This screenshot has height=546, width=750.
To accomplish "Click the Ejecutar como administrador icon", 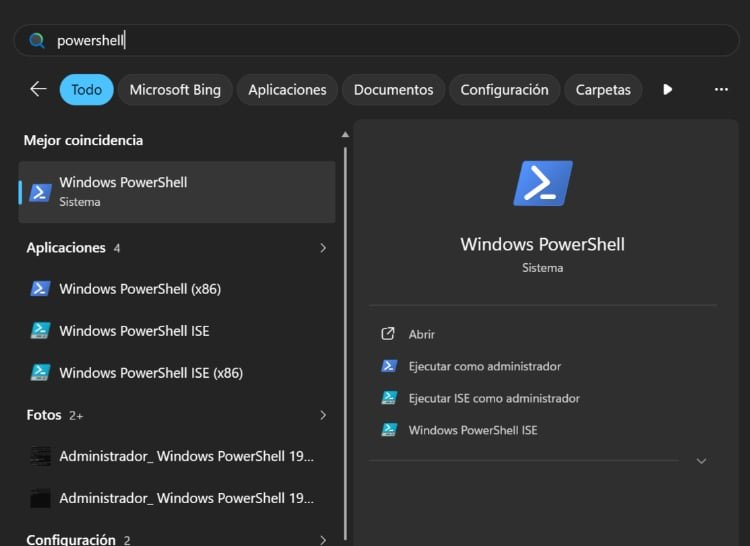I will tap(389, 366).
